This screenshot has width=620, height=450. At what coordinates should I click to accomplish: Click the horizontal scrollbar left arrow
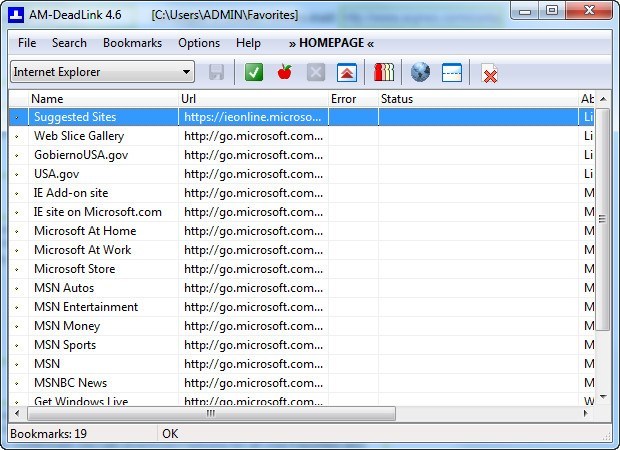pos(17,414)
